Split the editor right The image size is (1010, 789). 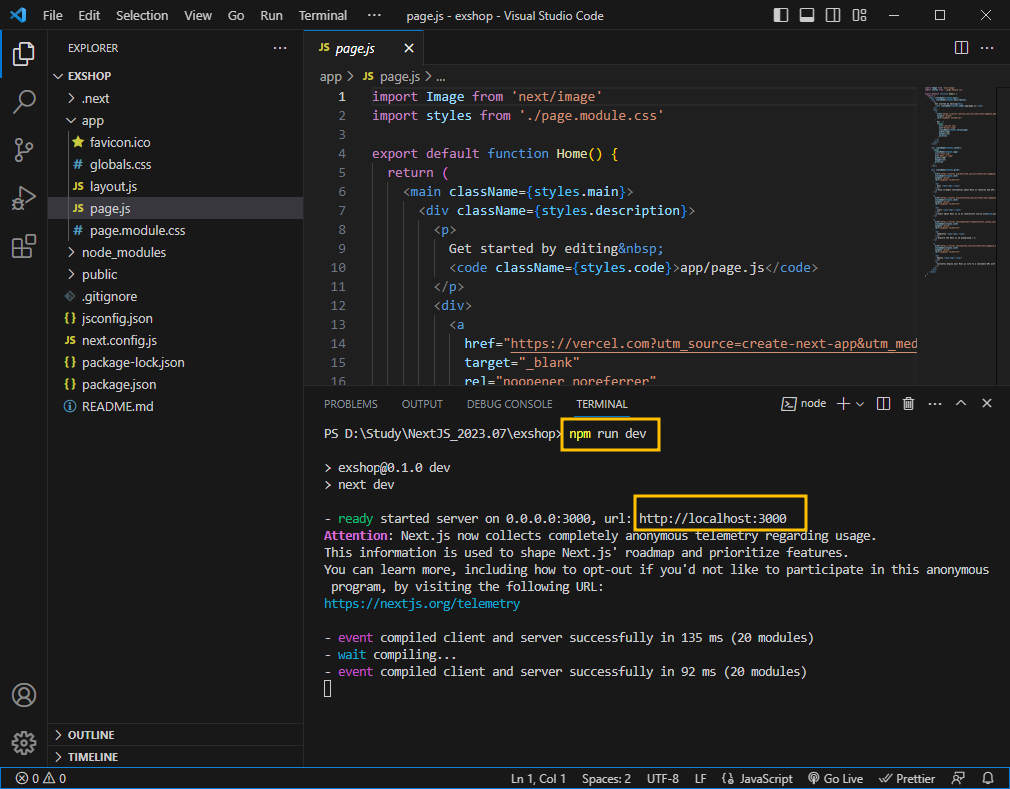click(x=961, y=48)
